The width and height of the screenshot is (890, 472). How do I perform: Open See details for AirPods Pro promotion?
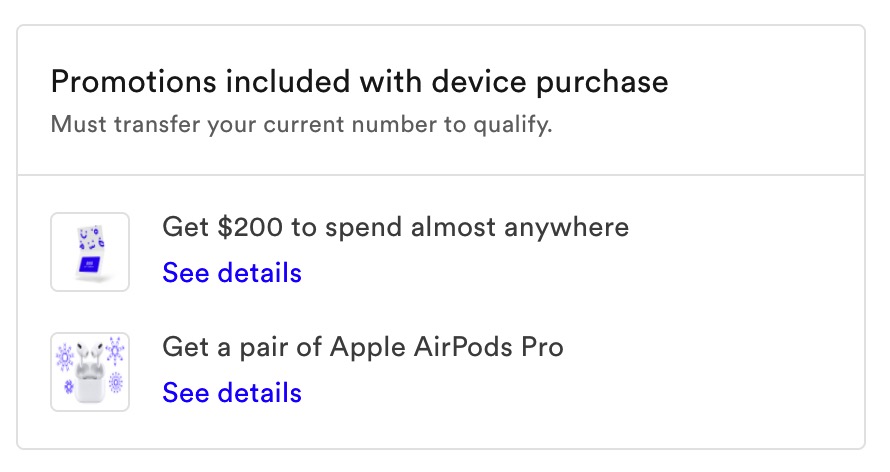click(232, 393)
